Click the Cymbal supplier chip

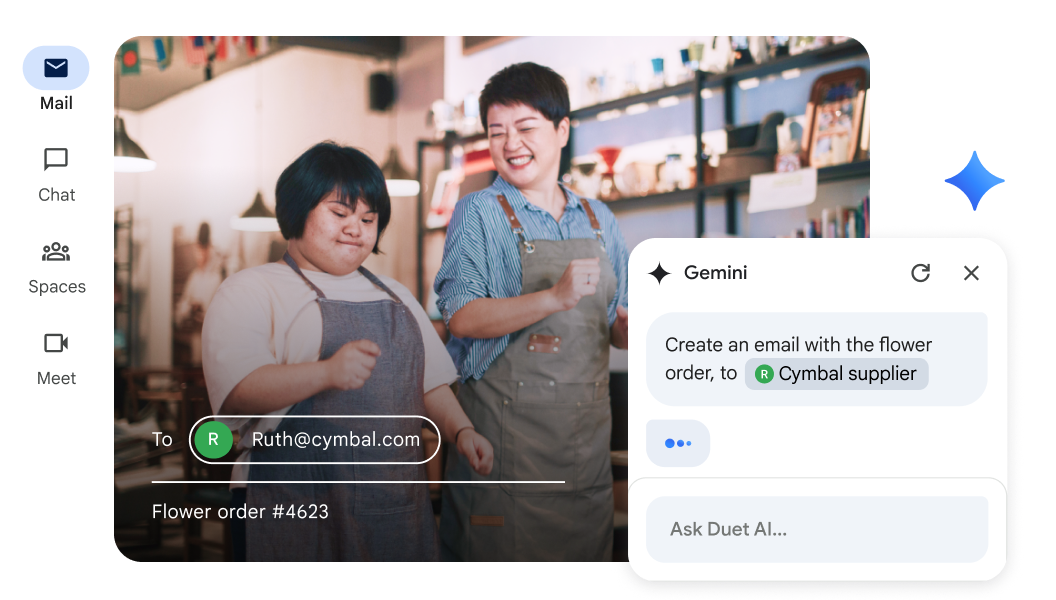pyautogui.click(x=836, y=374)
